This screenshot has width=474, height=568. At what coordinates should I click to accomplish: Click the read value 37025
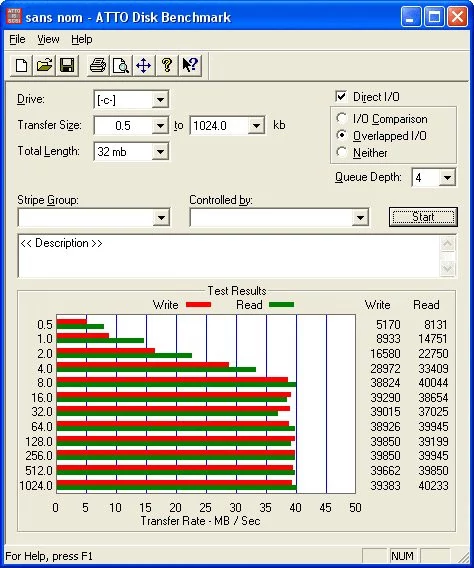click(x=433, y=412)
